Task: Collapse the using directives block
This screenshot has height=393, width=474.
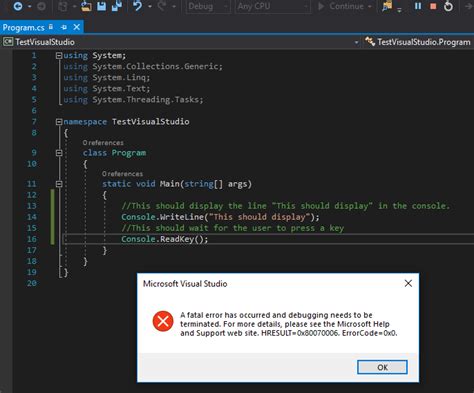Action: point(59,56)
